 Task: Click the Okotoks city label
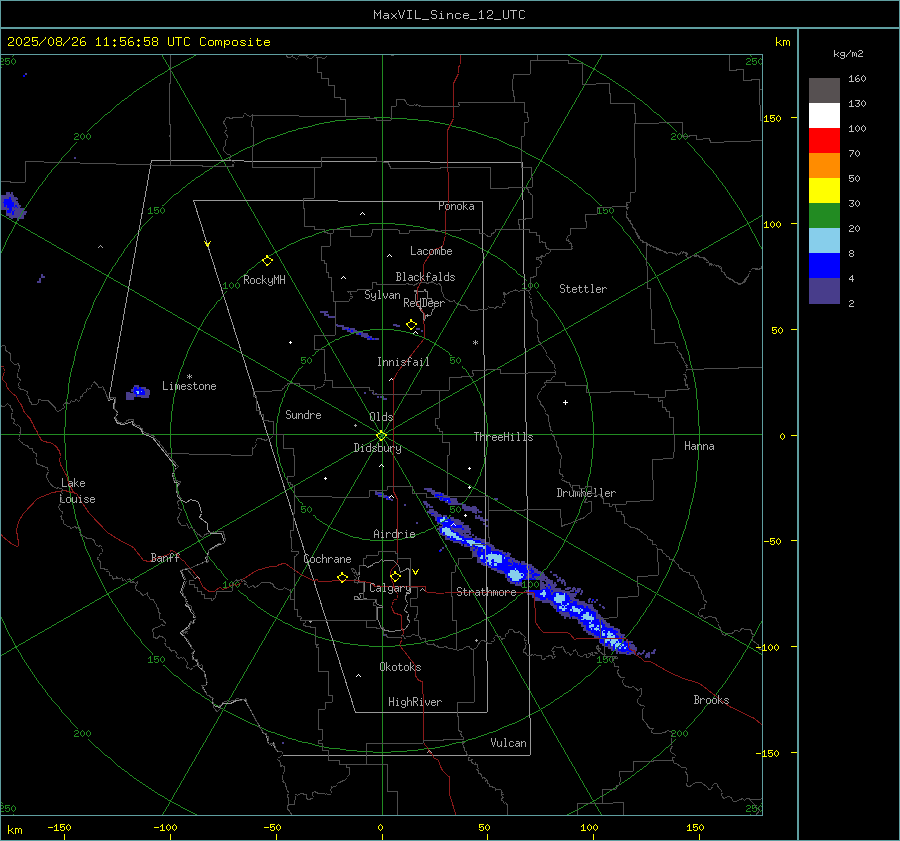click(400, 667)
